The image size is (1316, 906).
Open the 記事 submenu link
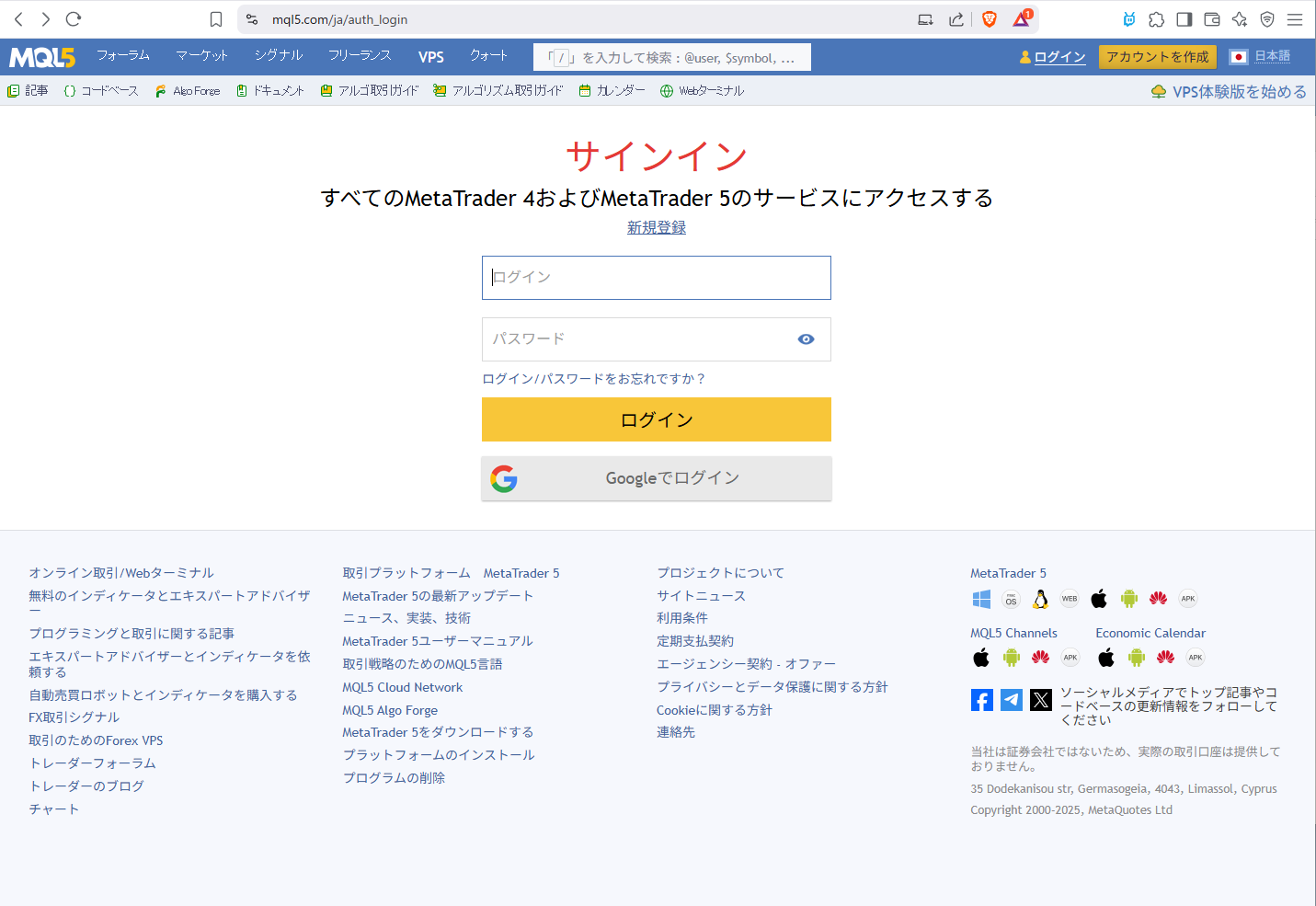28,90
